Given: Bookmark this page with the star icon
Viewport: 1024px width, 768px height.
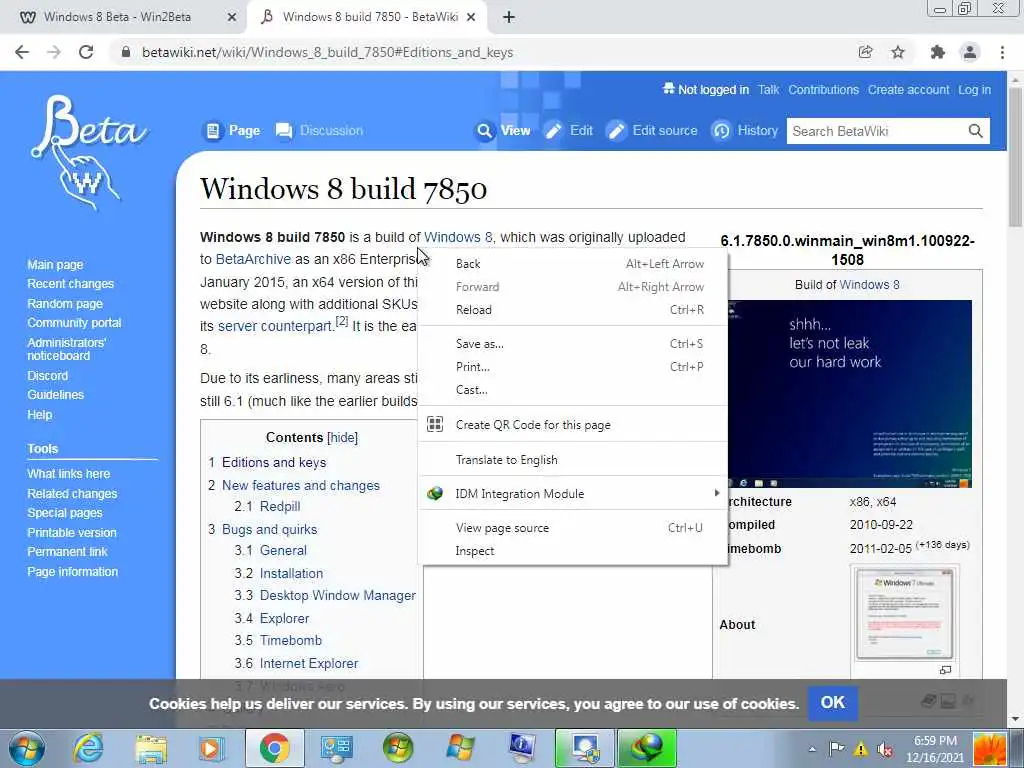Looking at the screenshot, I should [x=898, y=52].
